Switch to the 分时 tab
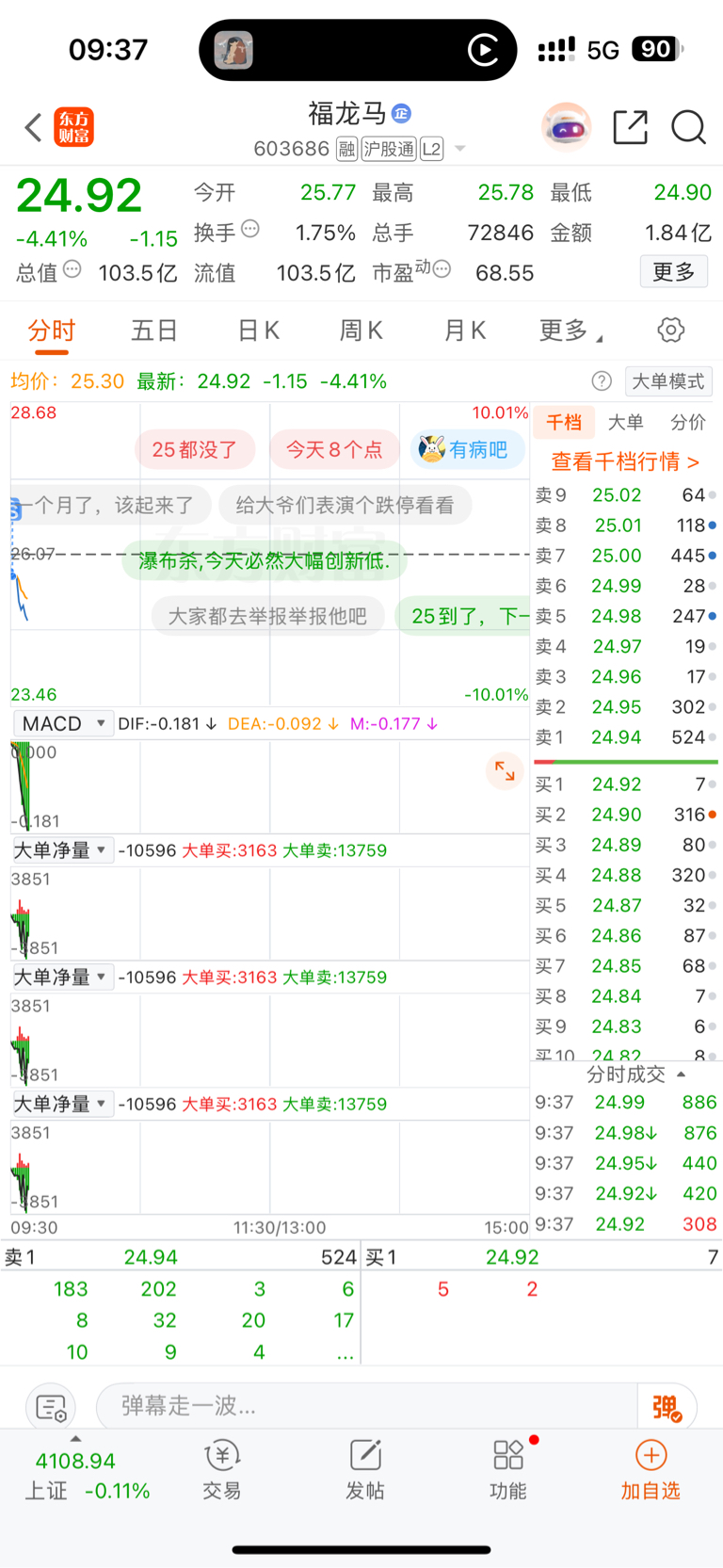The width and height of the screenshot is (723, 1568). pos(51,331)
